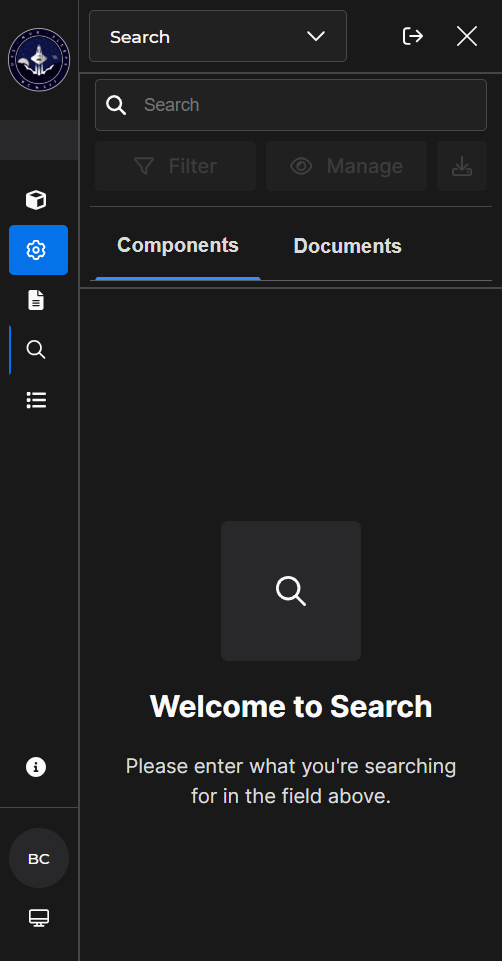Click the Manage button

tap(346, 166)
